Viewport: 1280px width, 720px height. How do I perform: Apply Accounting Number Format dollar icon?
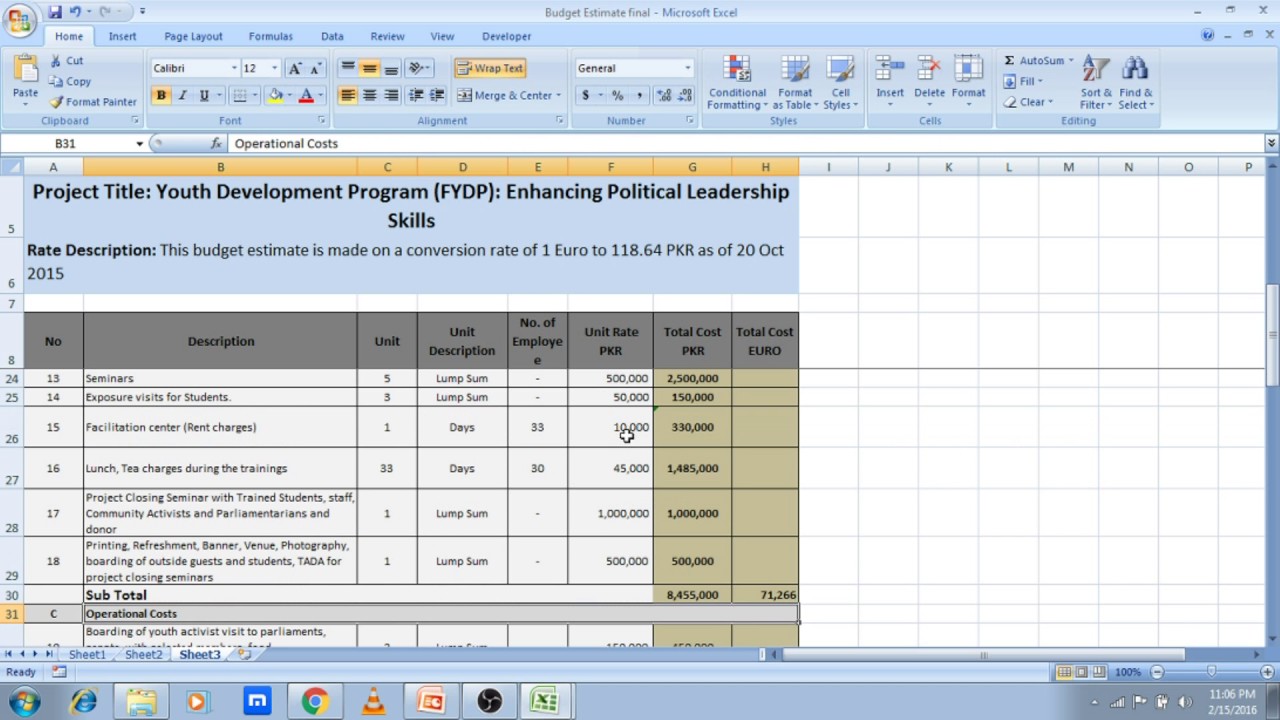[x=586, y=95]
